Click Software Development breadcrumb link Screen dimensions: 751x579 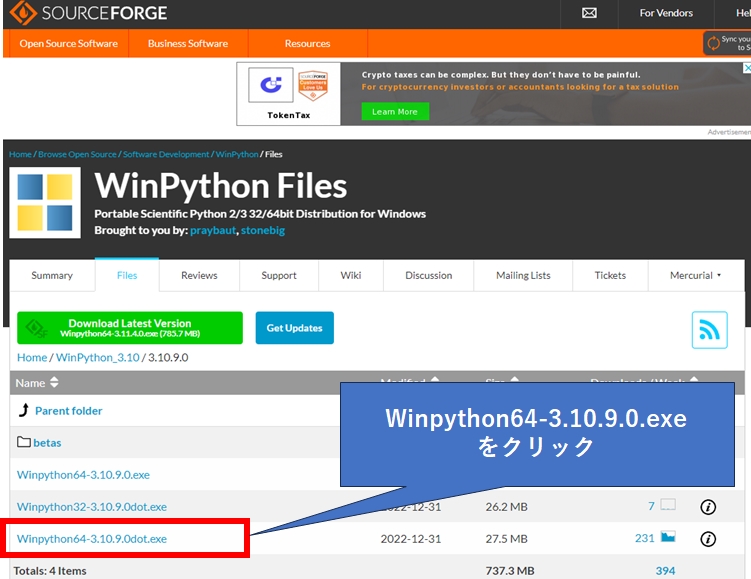(x=166, y=154)
